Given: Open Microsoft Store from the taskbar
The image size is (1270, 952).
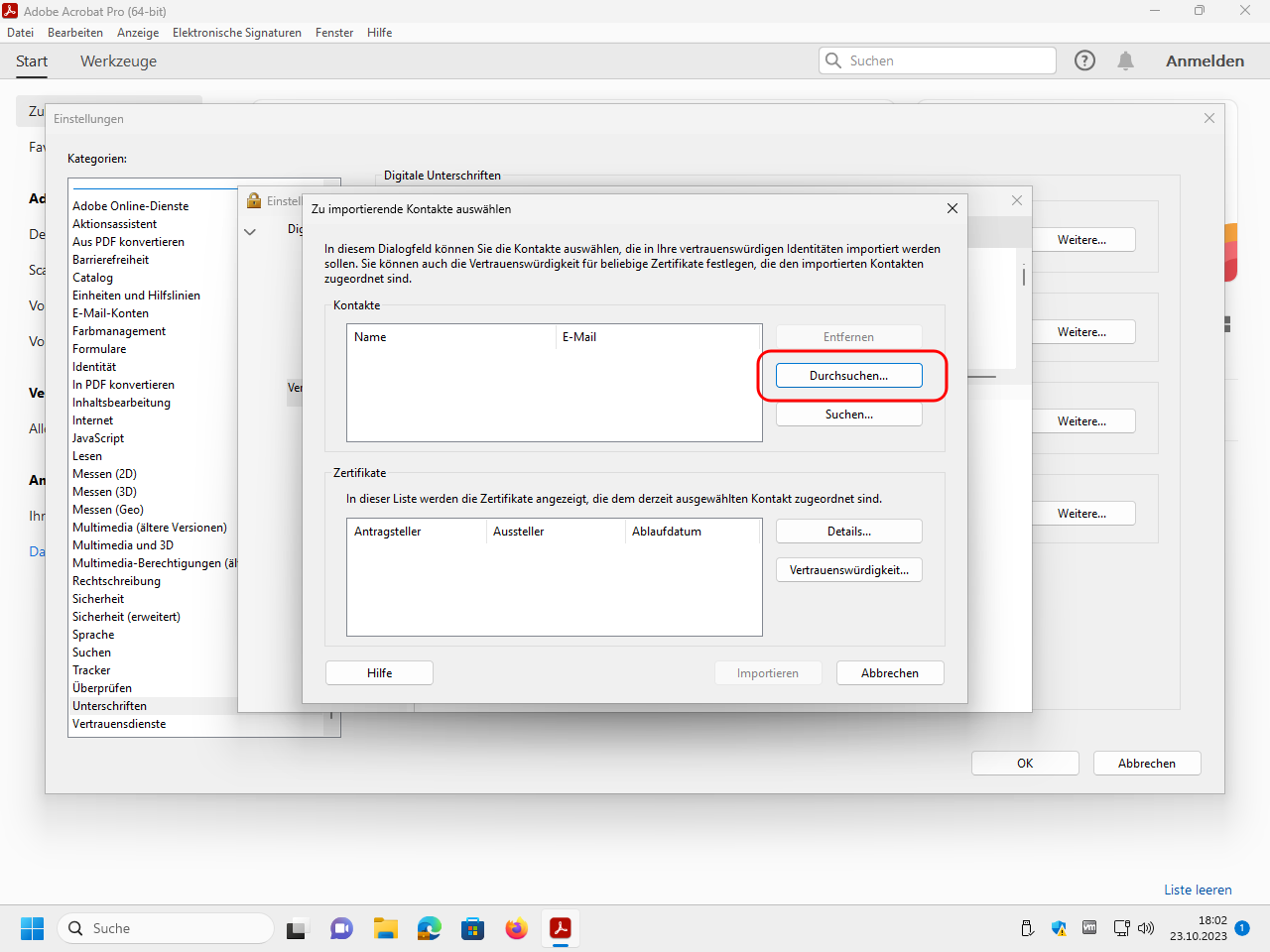Looking at the screenshot, I should click(472, 929).
